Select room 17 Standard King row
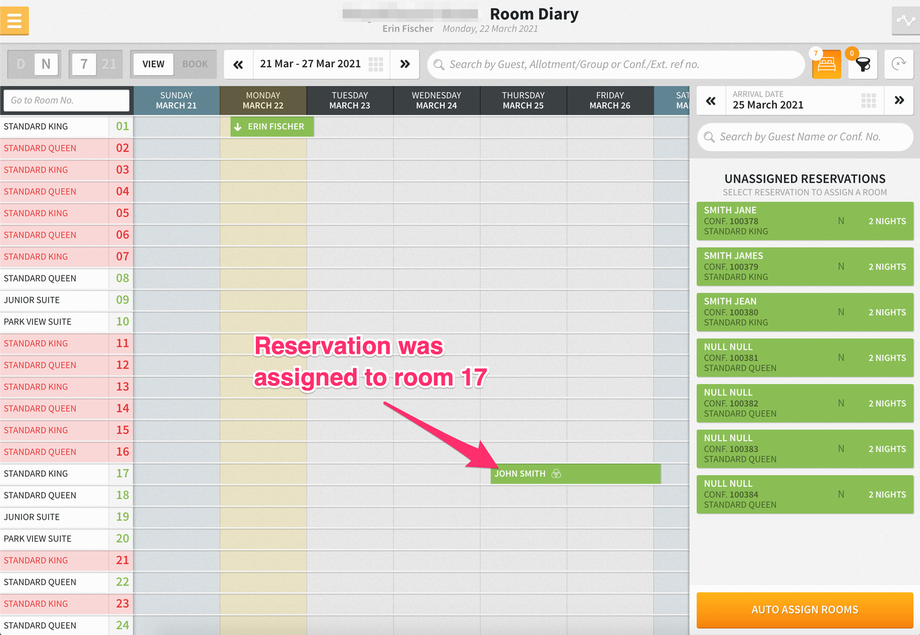This screenshot has height=635, width=920. point(66,474)
